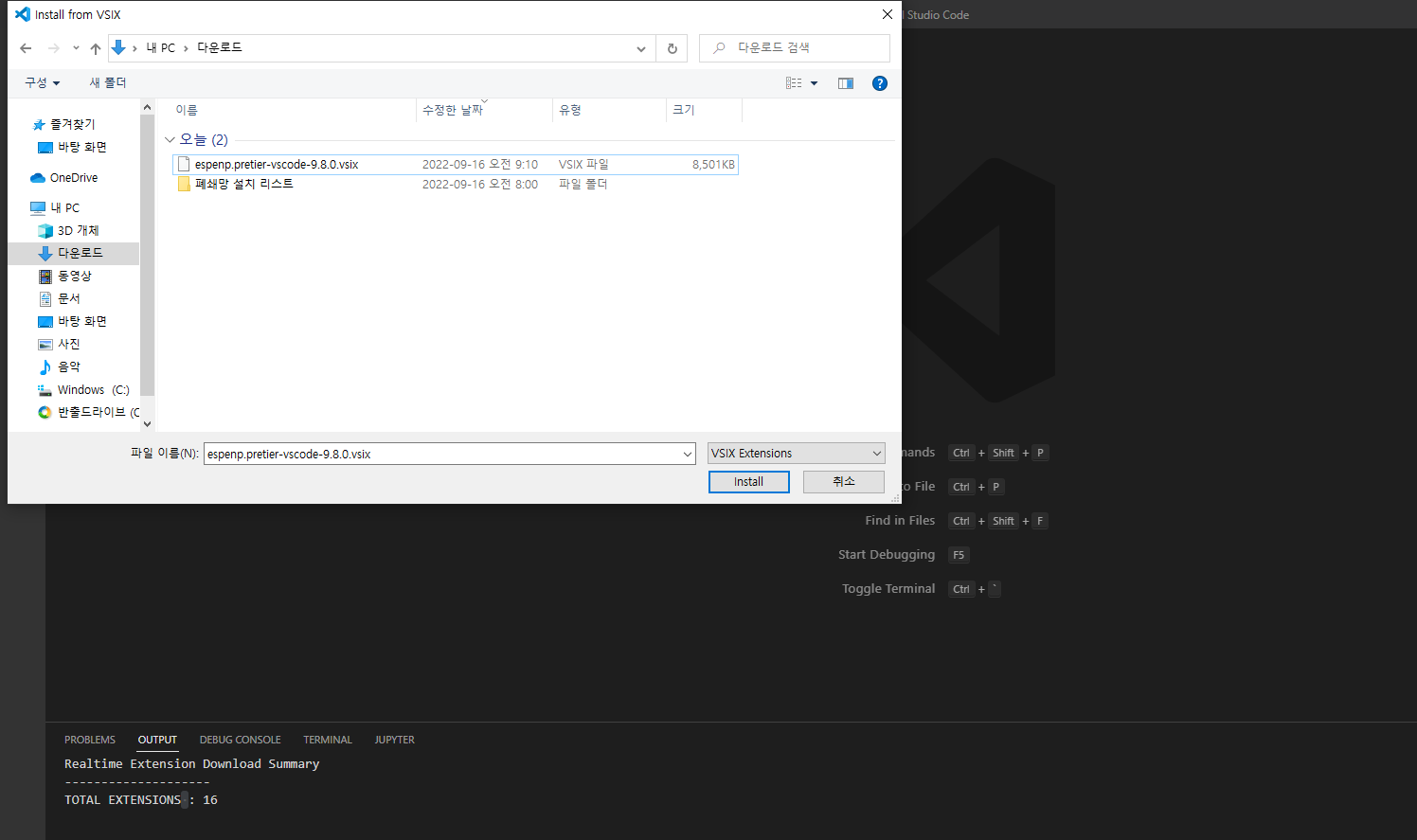Select the espenp.pretier-vscode-9.8.0.vsix file
1417x840 pixels.
(277, 164)
